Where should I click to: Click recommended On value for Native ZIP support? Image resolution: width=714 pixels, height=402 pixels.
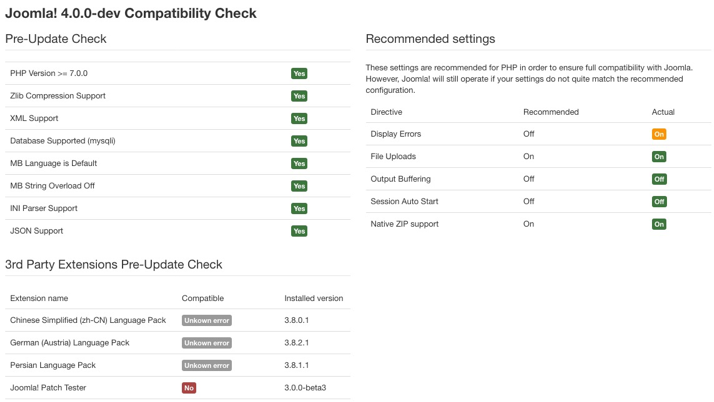[529, 224]
